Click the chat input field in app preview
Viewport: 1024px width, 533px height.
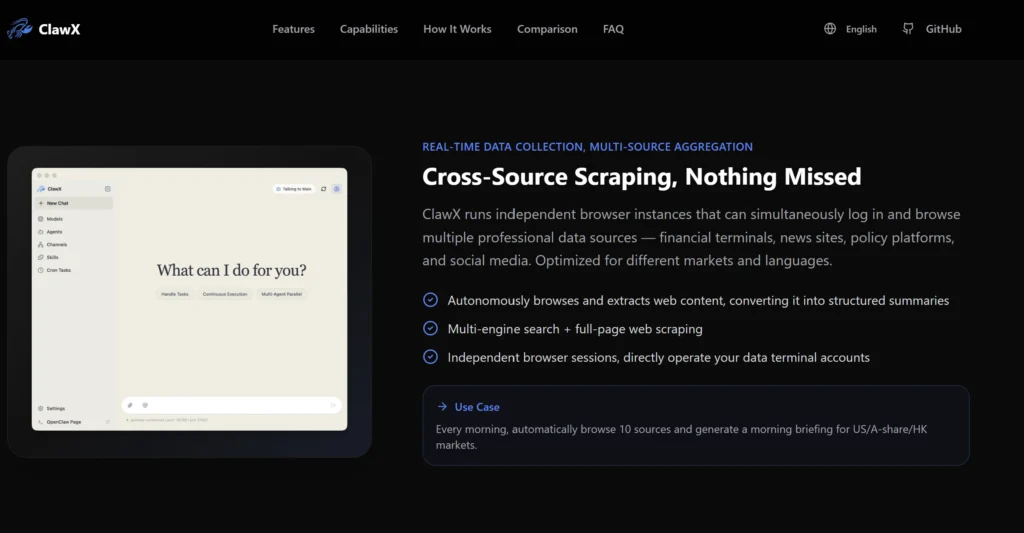pyautogui.click(x=231, y=405)
